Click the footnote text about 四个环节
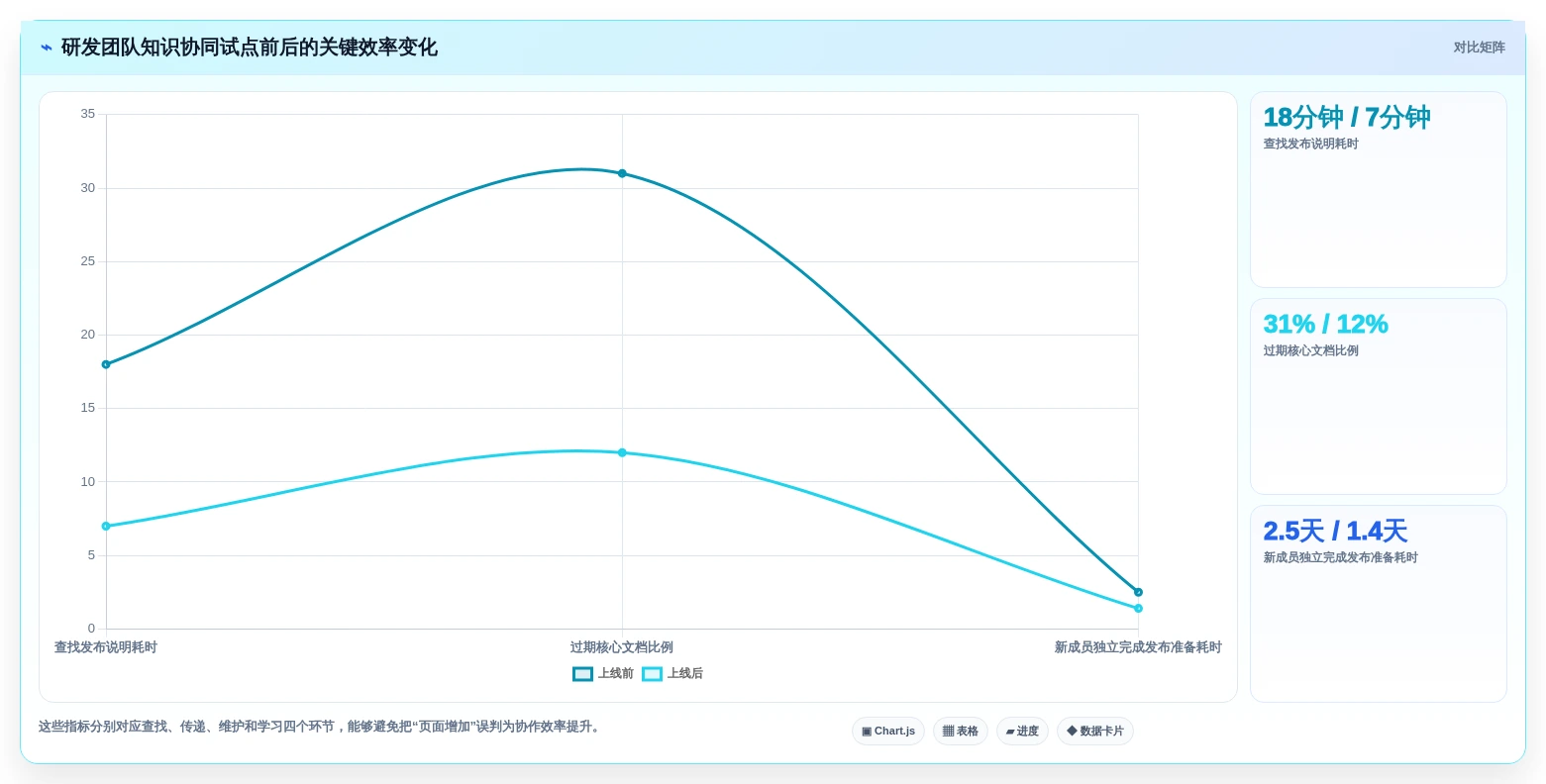 (x=321, y=727)
